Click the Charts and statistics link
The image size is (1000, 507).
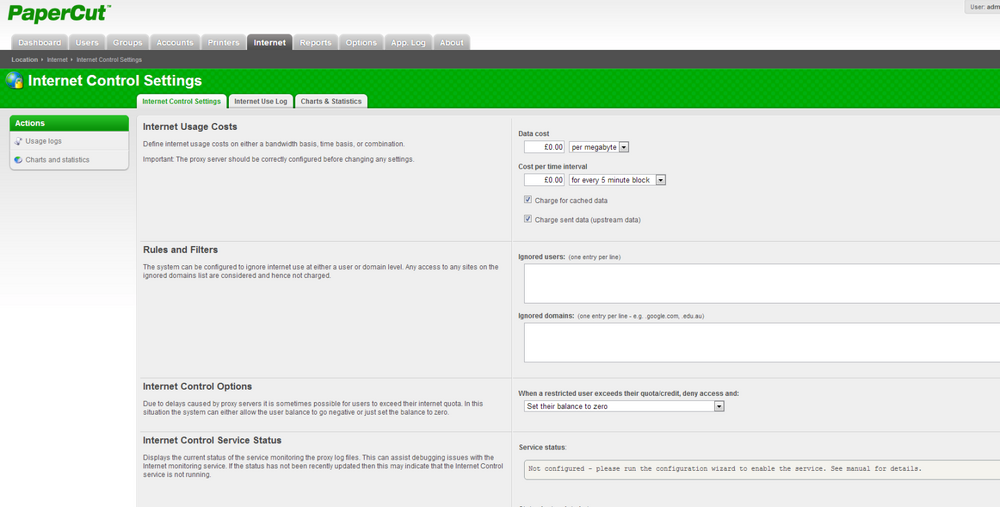coord(57,159)
